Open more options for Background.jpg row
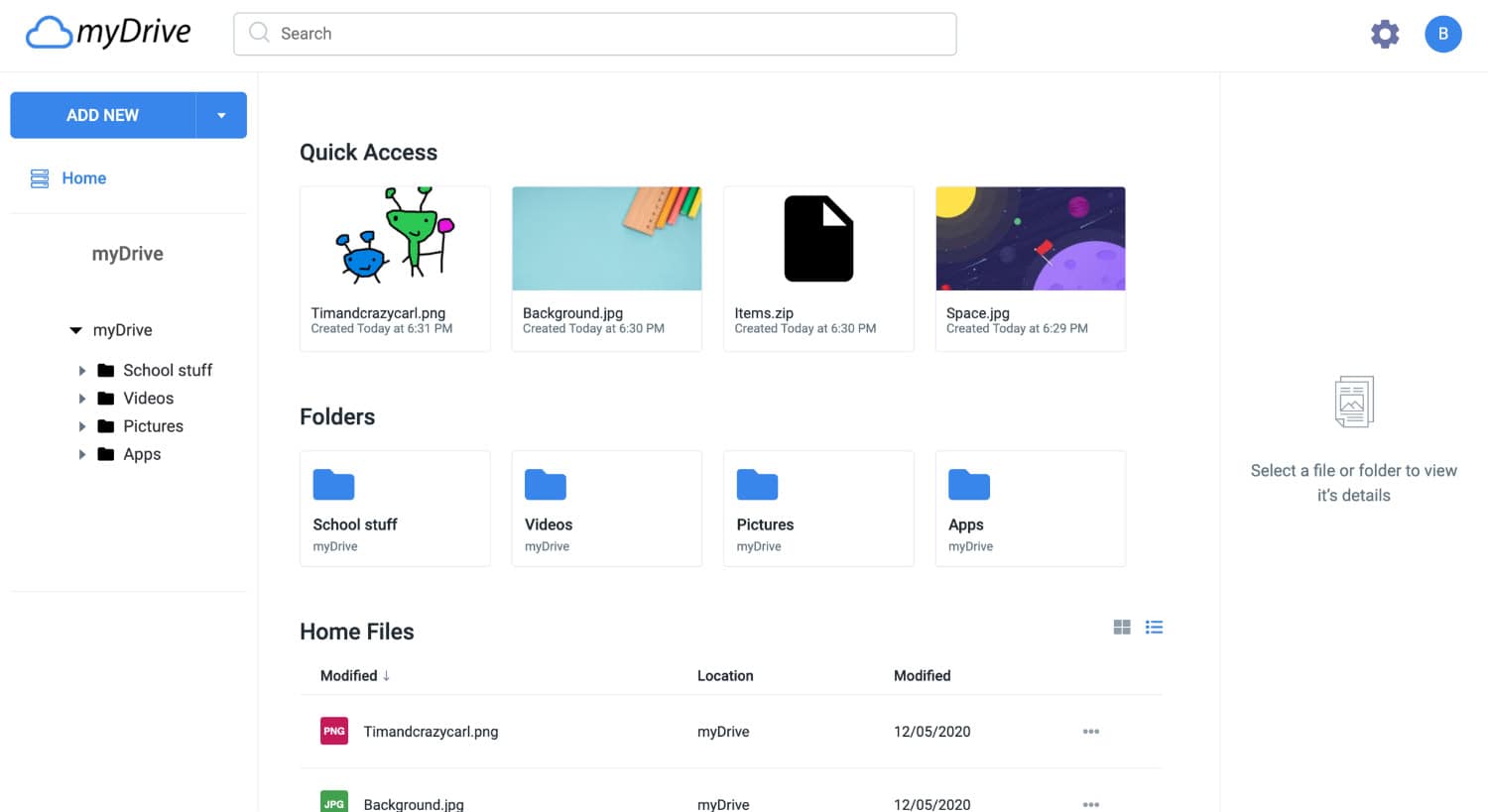1488x812 pixels. [x=1091, y=804]
